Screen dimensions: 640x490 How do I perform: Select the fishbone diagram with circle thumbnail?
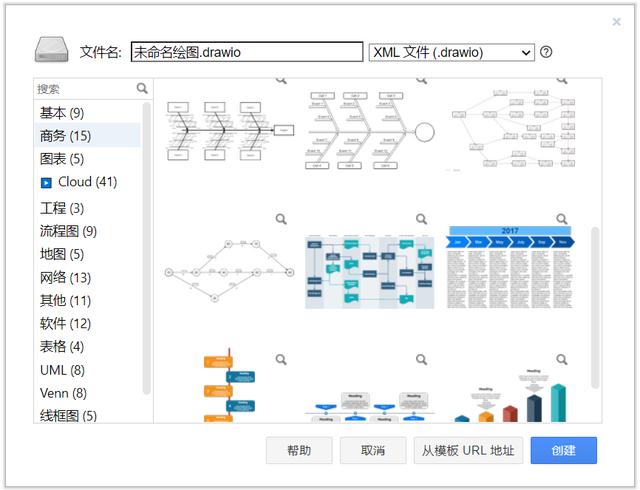pos(370,132)
